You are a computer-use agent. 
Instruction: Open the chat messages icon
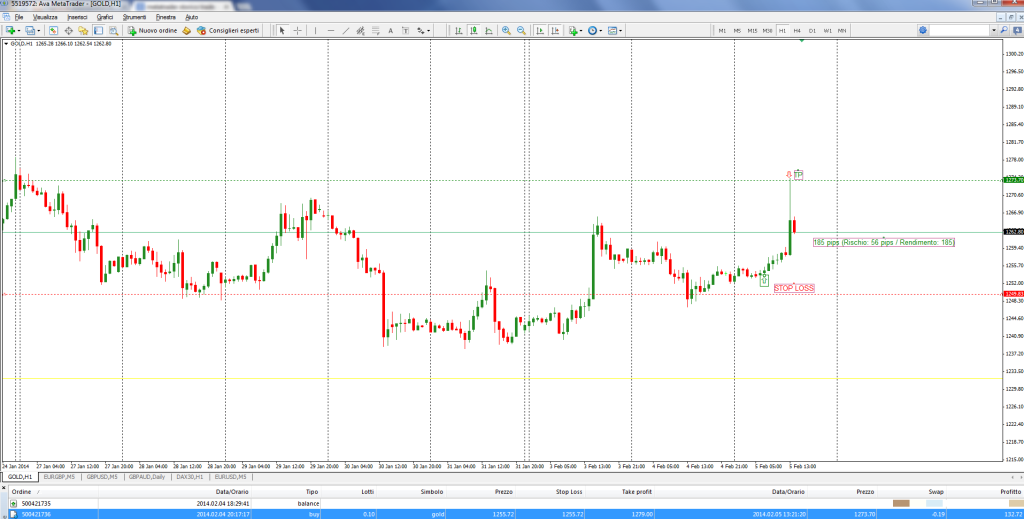(x=1017, y=30)
